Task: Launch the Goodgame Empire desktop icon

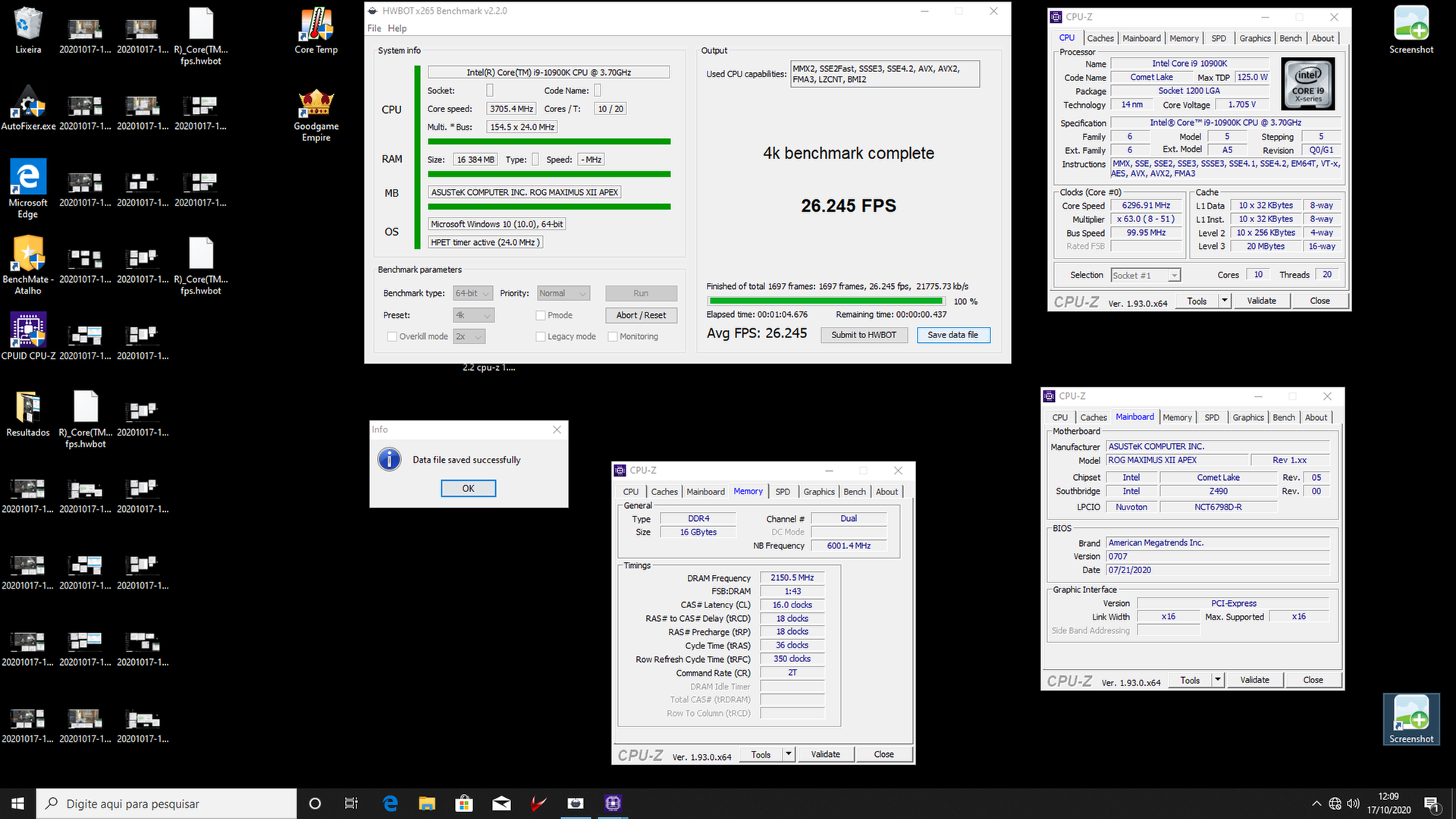Action: point(316,114)
